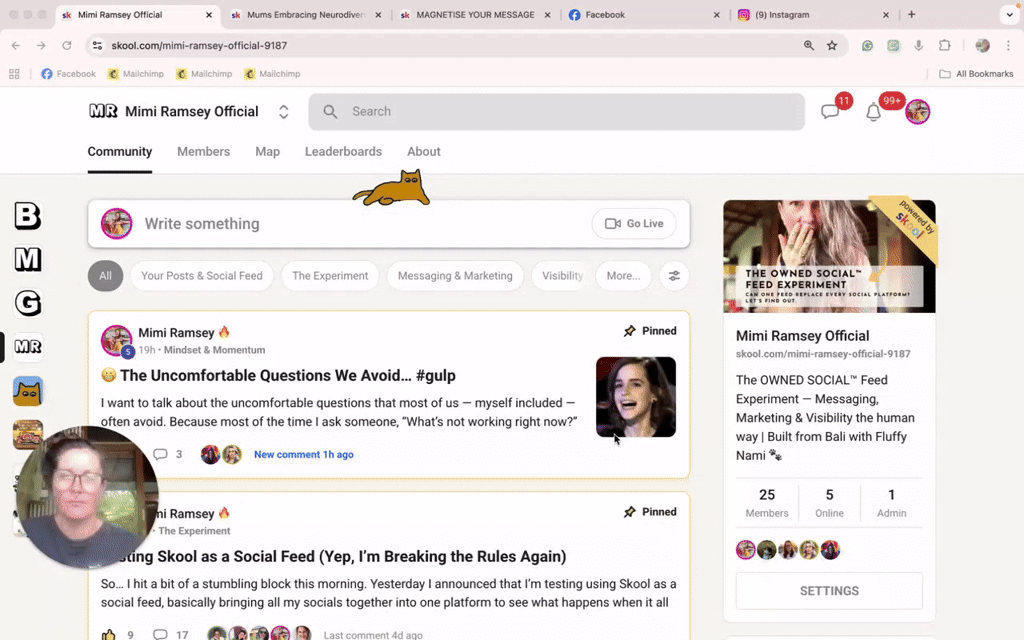Open the apps grid icon in the bookmarks bar

tap(14, 74)
